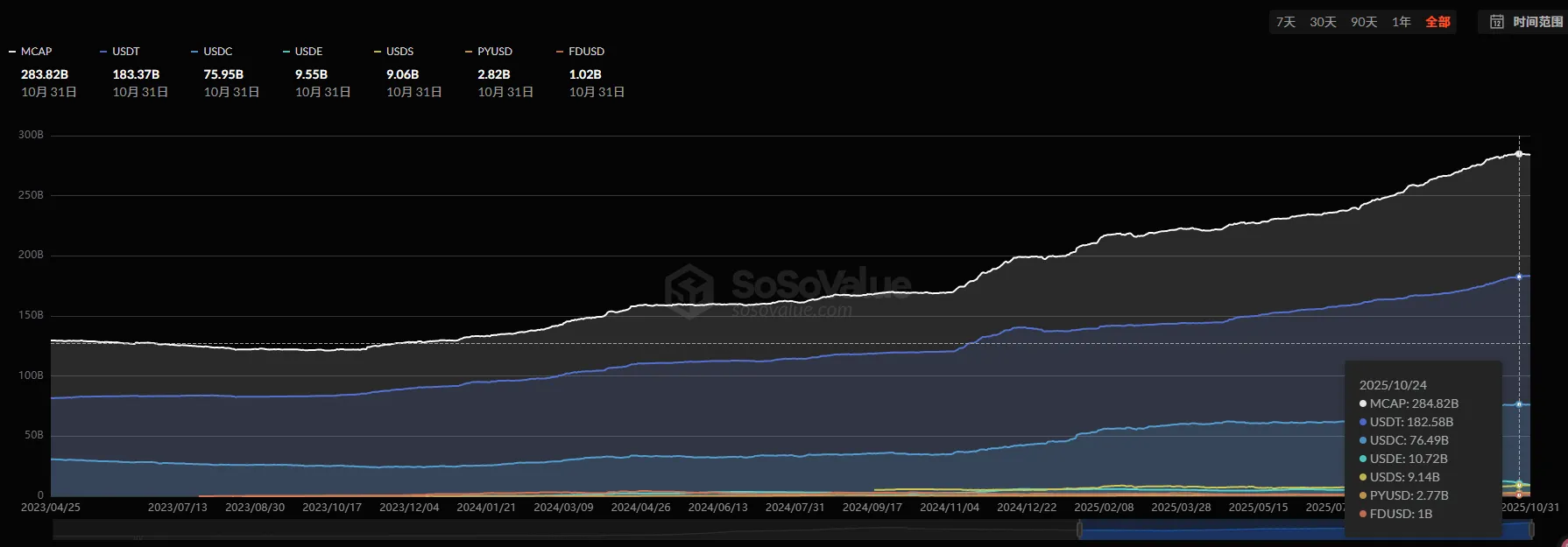
Task: Click the highlighted point on white MCAP line
Action: pyautogui.click(x=1519, y=154)
